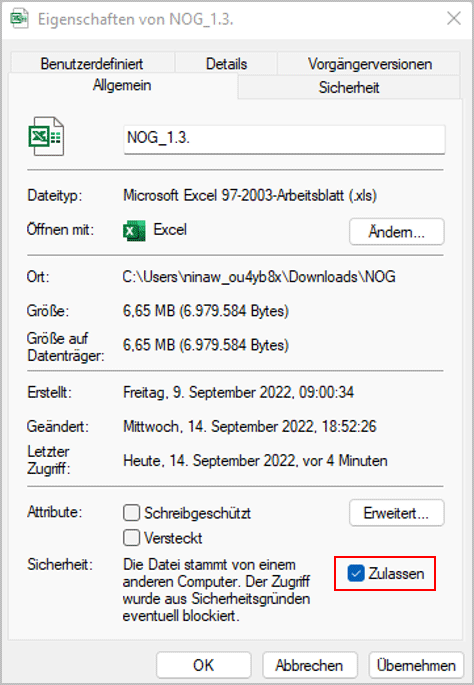Close the Eigenschaften dialog with the X
This screenshot has height=685, width=474.
(454, 18)
